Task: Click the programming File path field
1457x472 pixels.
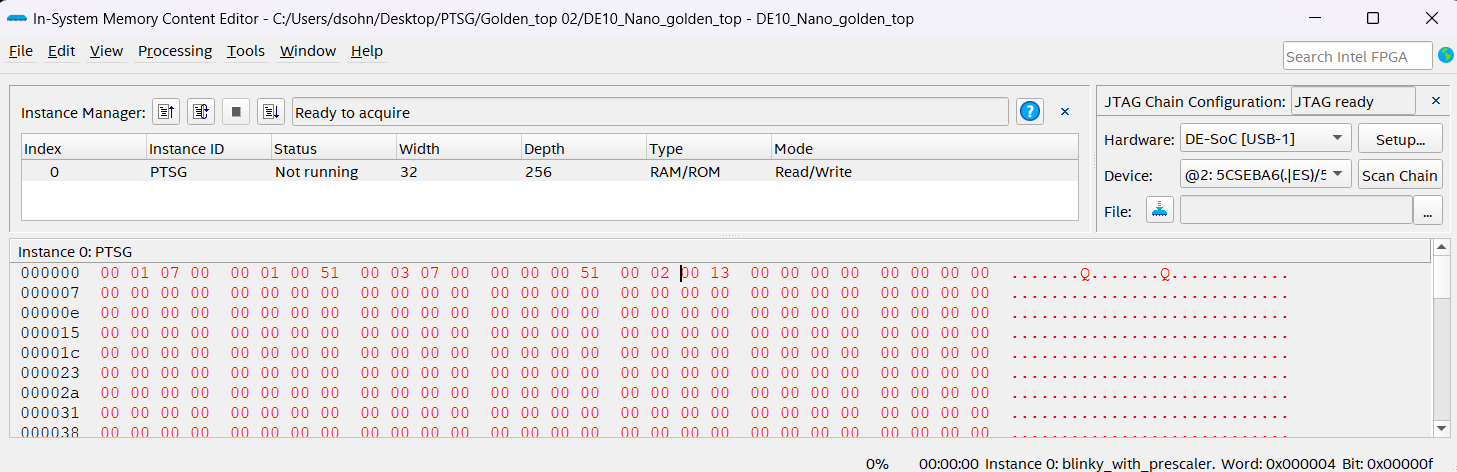Action: (1296, 210)
